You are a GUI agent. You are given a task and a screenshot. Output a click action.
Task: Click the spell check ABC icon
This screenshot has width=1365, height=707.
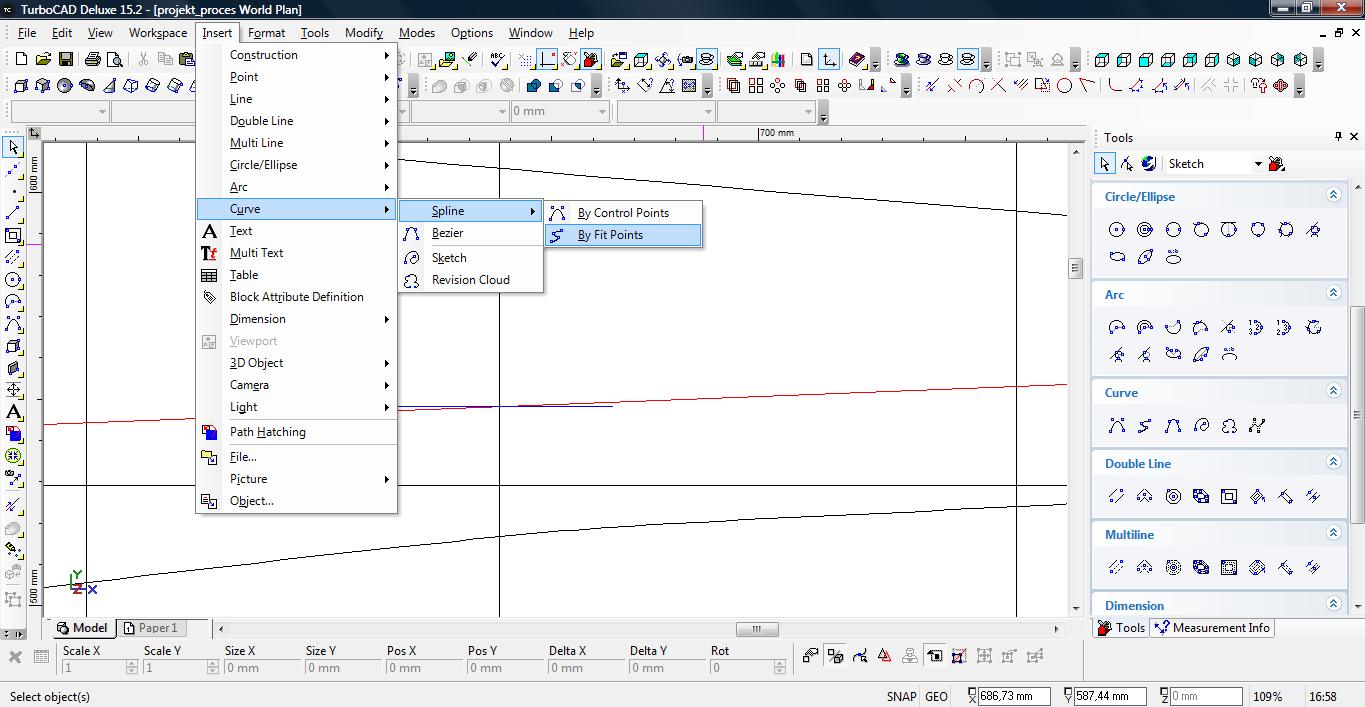tap(498, 60)
